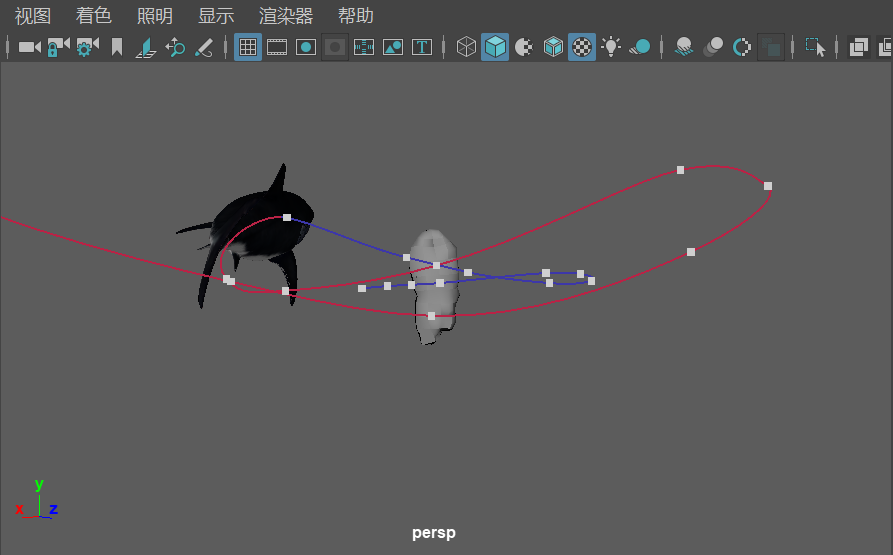
Task: Select the Grease Pencil tool icon
Action: tap(204, 47)
